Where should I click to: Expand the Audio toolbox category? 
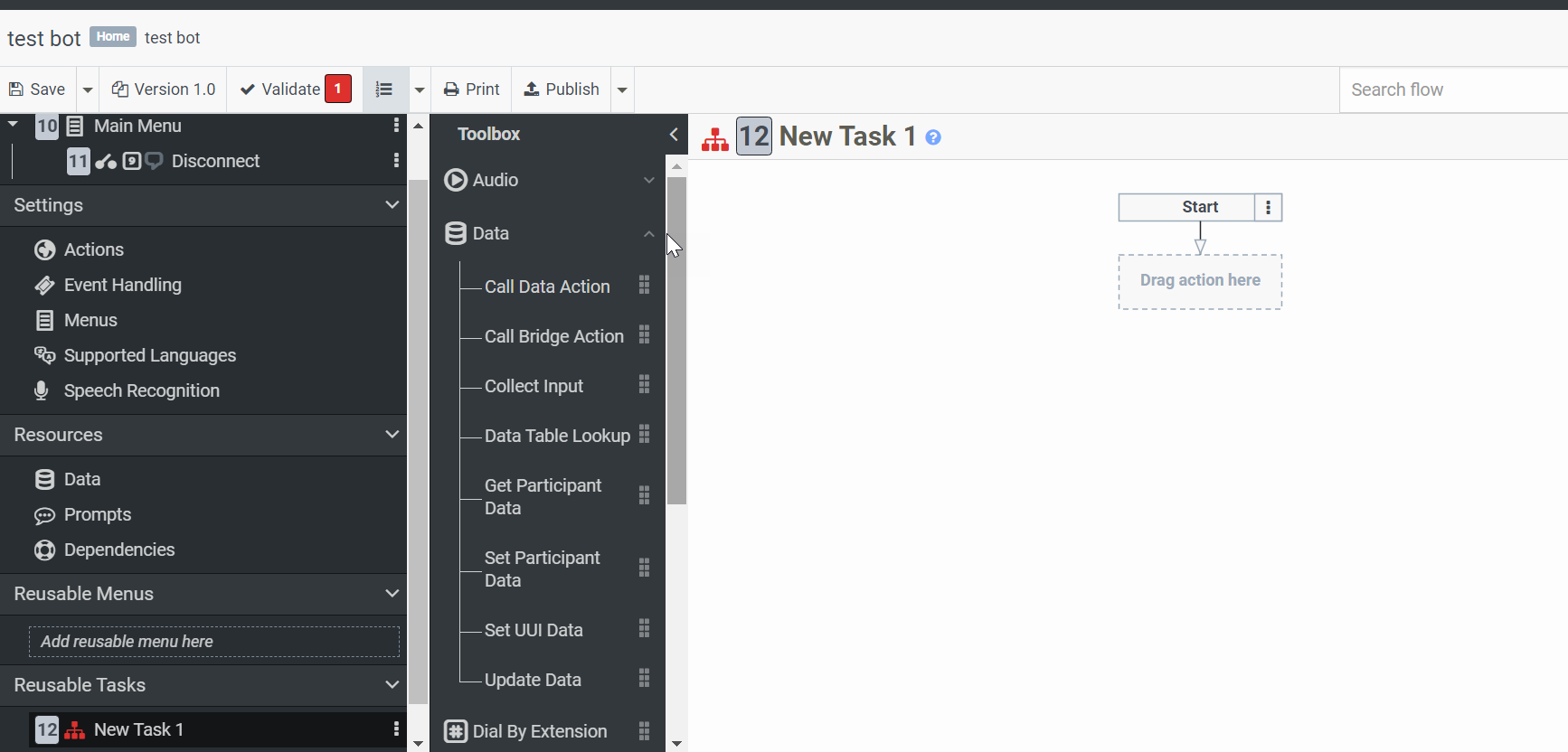click(x=648, y=180)
